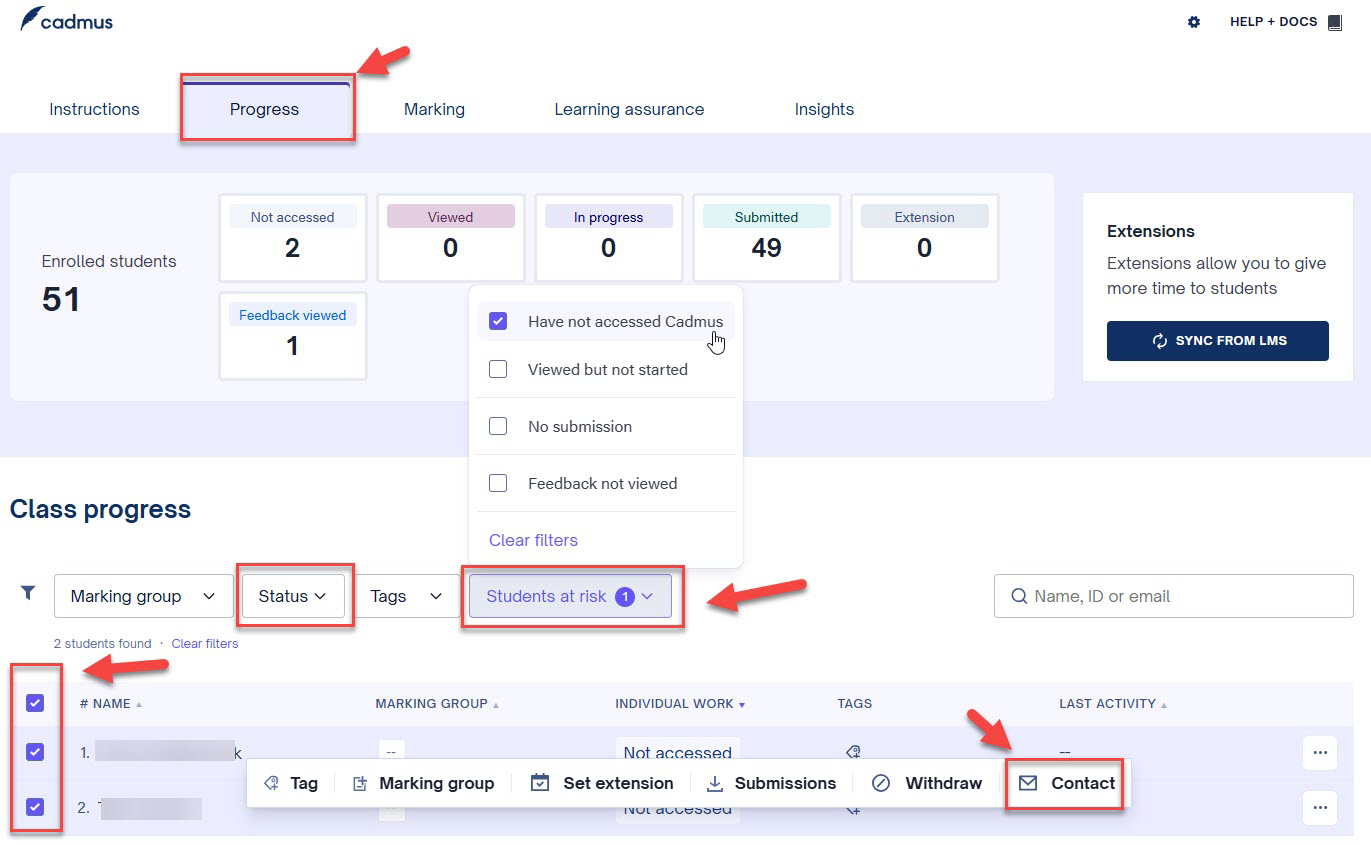Open the Status filter dropdown
This screenshot has height=845, width=1371.
click(x=293, y=596)
